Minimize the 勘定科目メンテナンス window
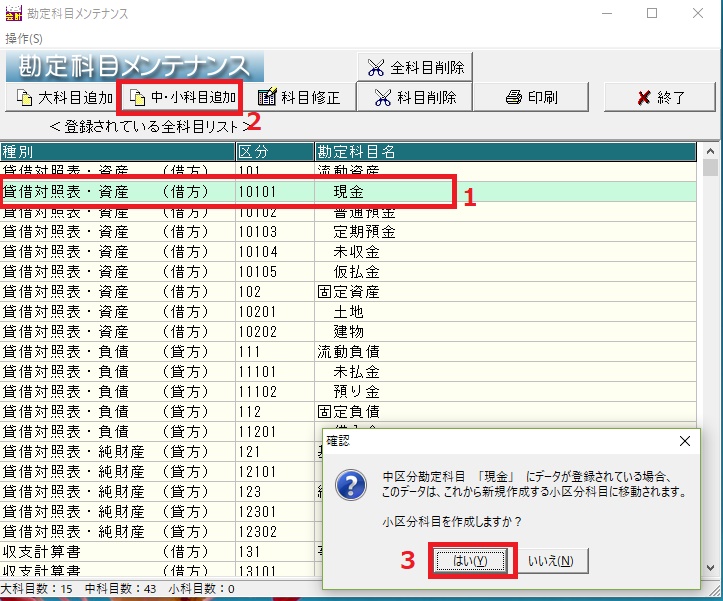The width and height of the screenshot is (723, 601). [x=607, y=13]
